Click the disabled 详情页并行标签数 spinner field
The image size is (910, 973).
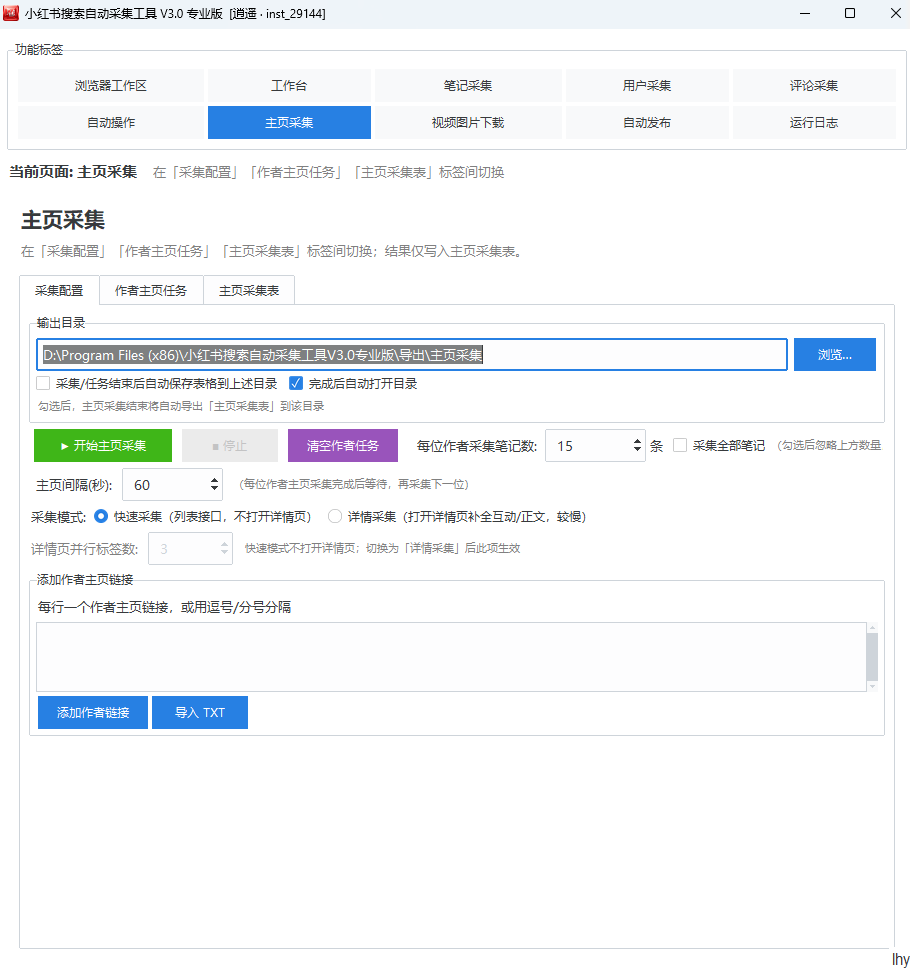191,549
